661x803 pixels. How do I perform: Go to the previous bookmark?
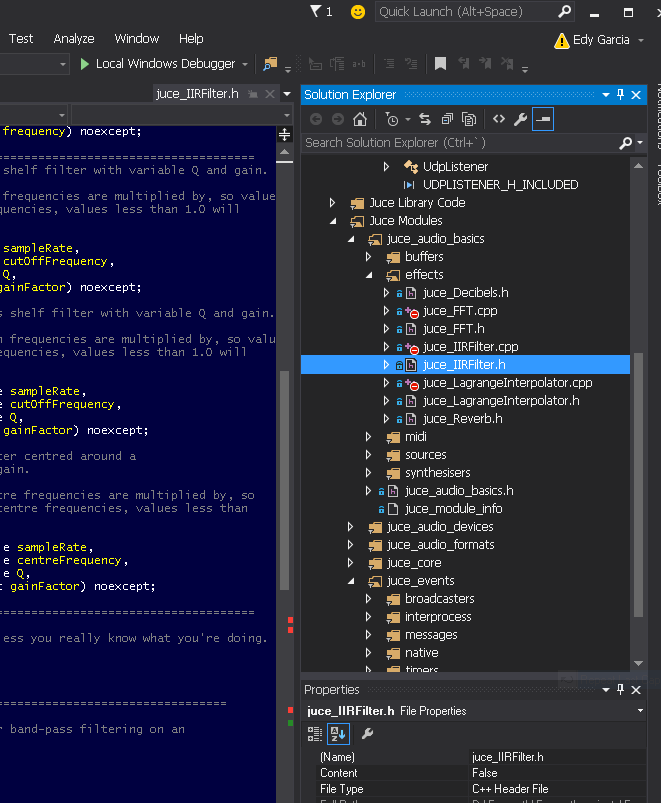tap(463, 64)
